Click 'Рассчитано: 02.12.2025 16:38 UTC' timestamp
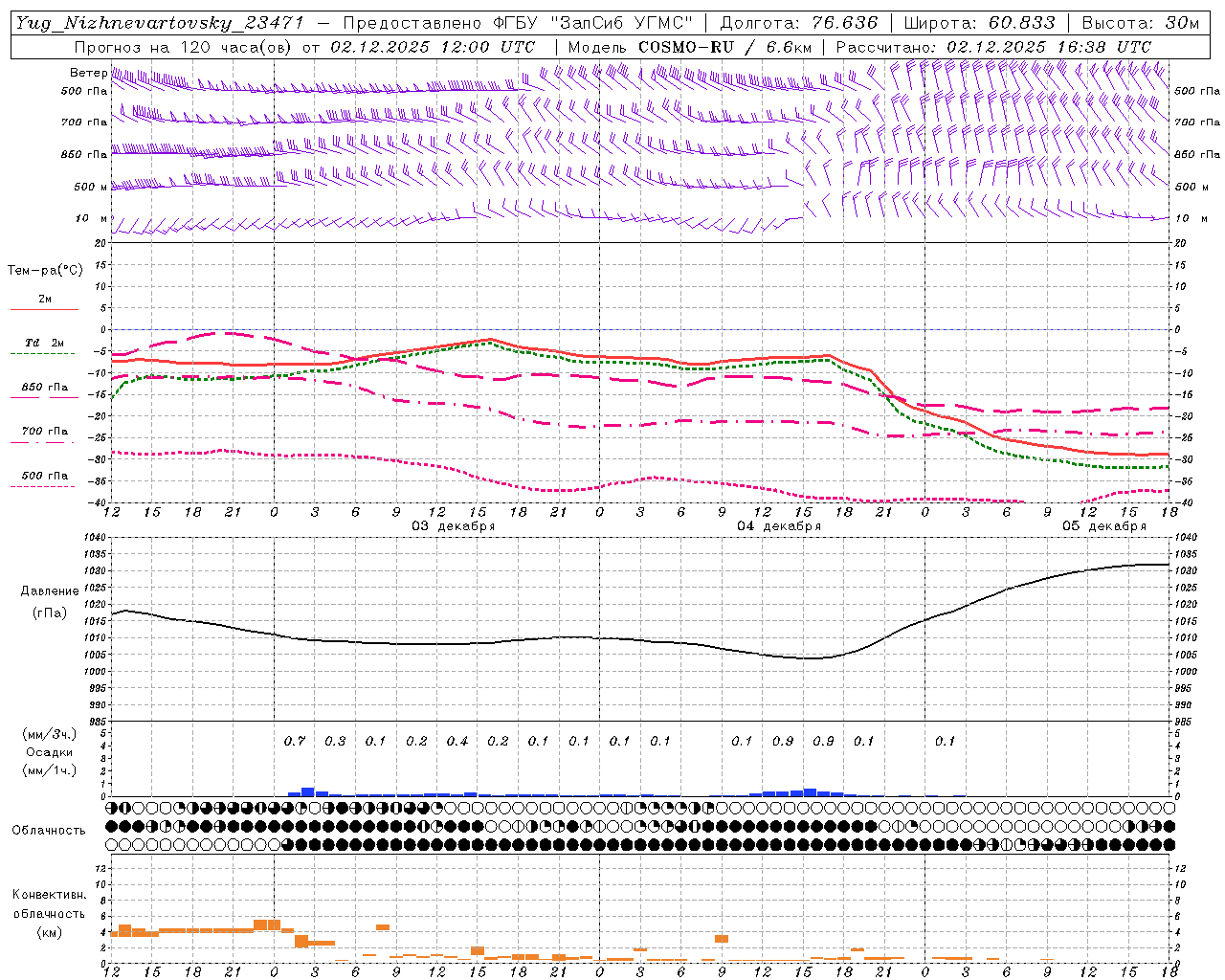This screenshot has width=1225, height=980. coord(993,47)
